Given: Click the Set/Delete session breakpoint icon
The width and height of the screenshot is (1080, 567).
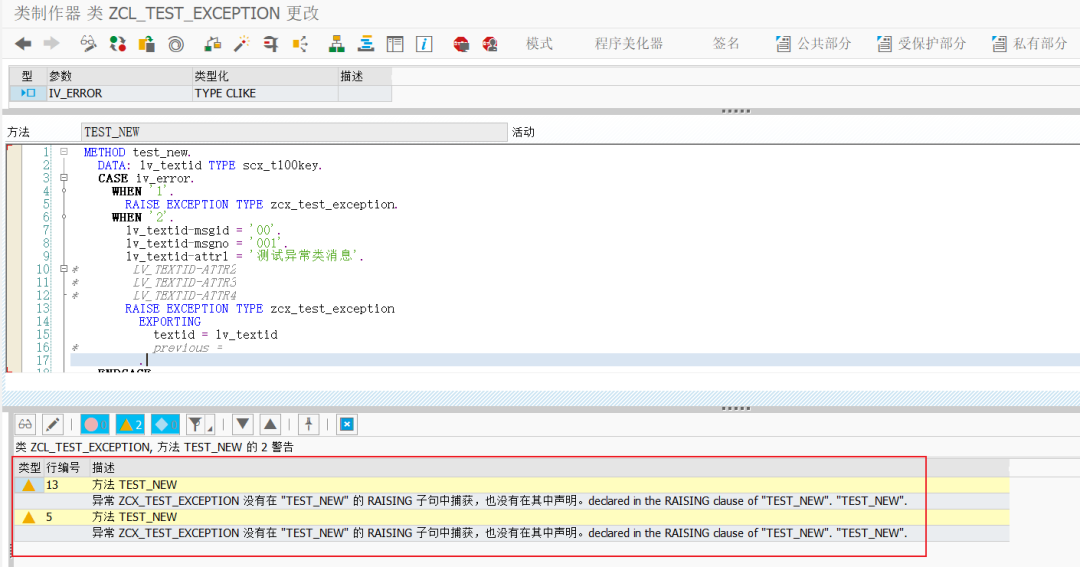Looking at the screenshot, I should click(x=461, y=45).
